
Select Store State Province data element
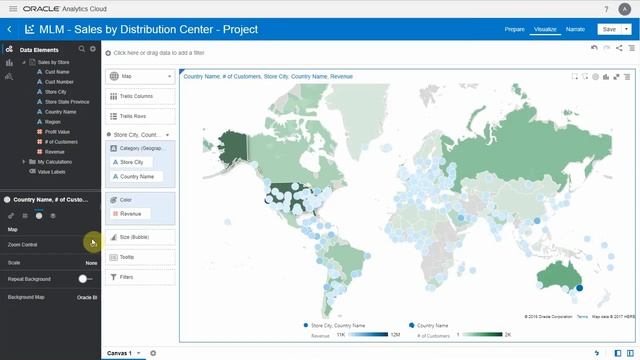67,102
